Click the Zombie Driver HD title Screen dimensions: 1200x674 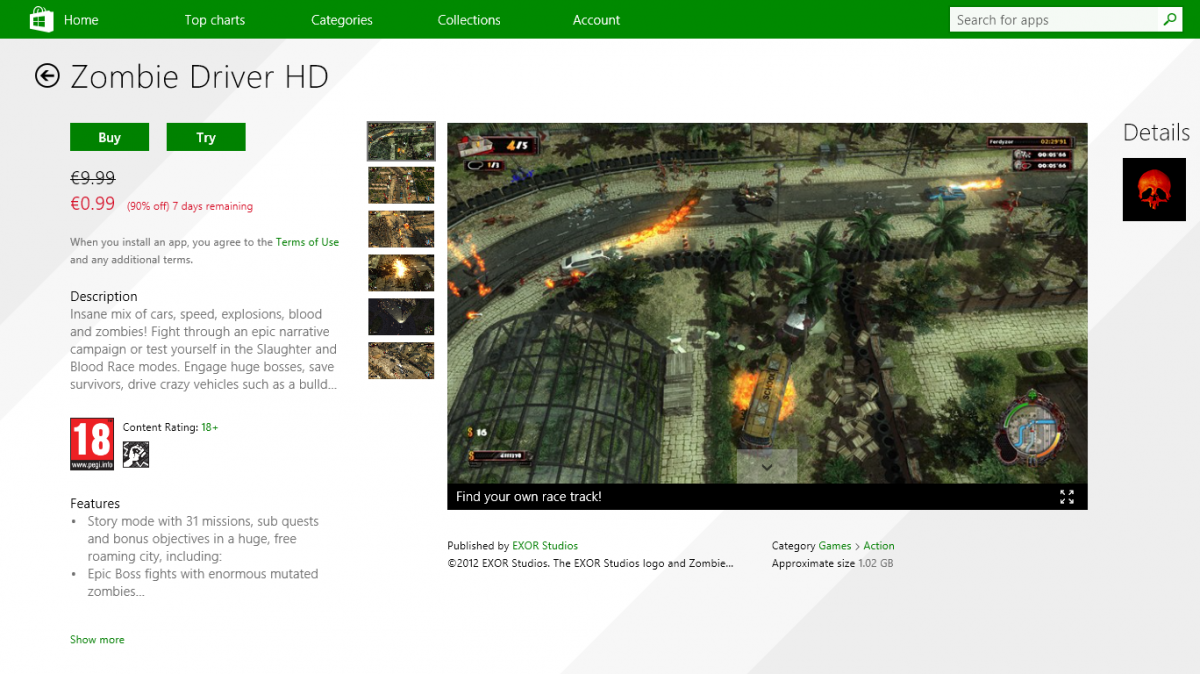point(199,76)
